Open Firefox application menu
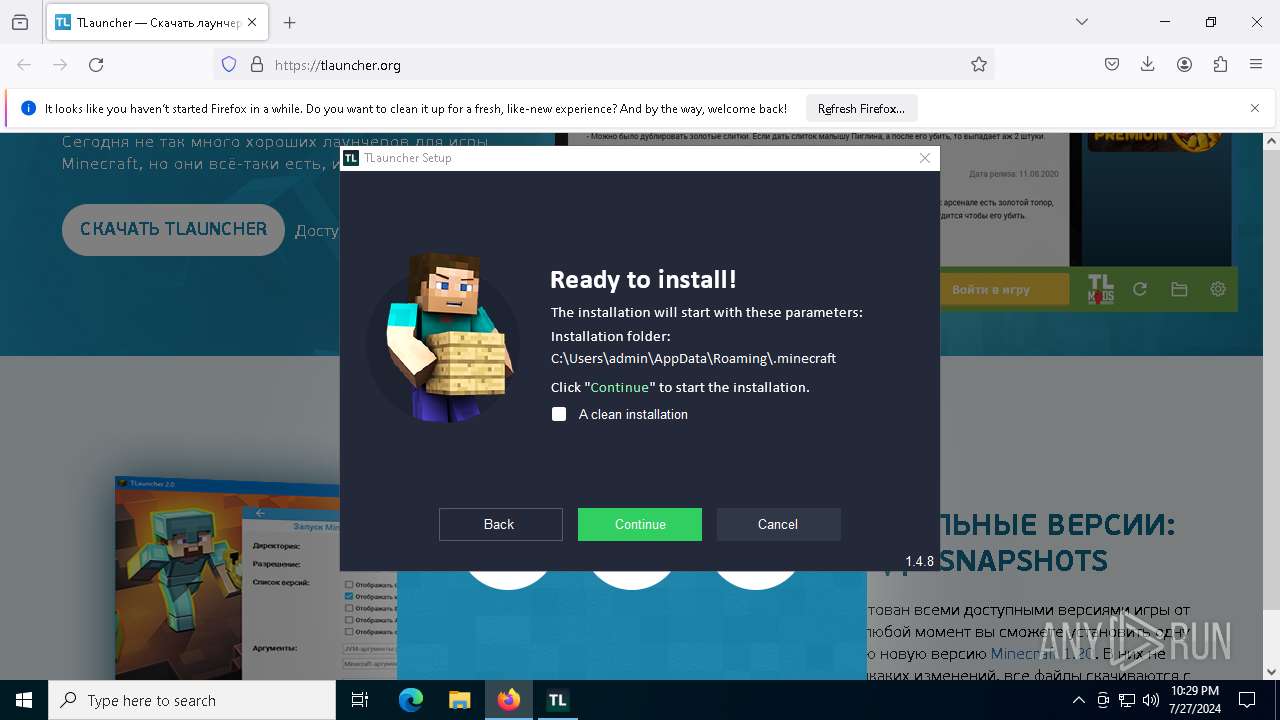 1256,65
